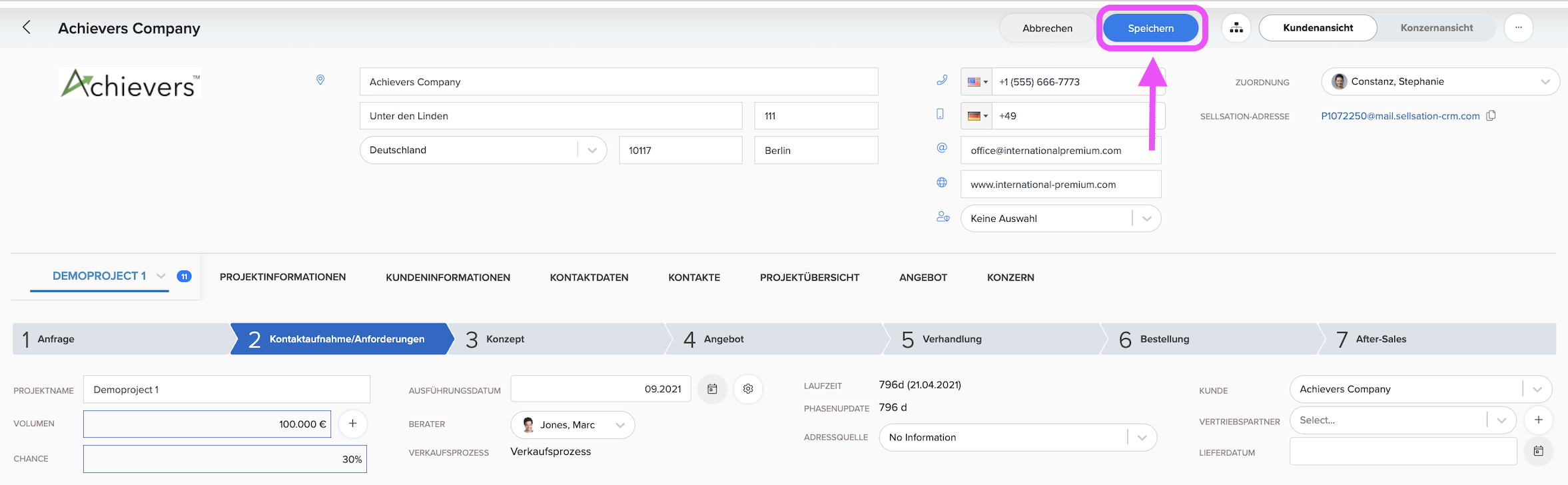Open calendar for Lieferdatum
1568x485 pixels.
click(1539, 451)
